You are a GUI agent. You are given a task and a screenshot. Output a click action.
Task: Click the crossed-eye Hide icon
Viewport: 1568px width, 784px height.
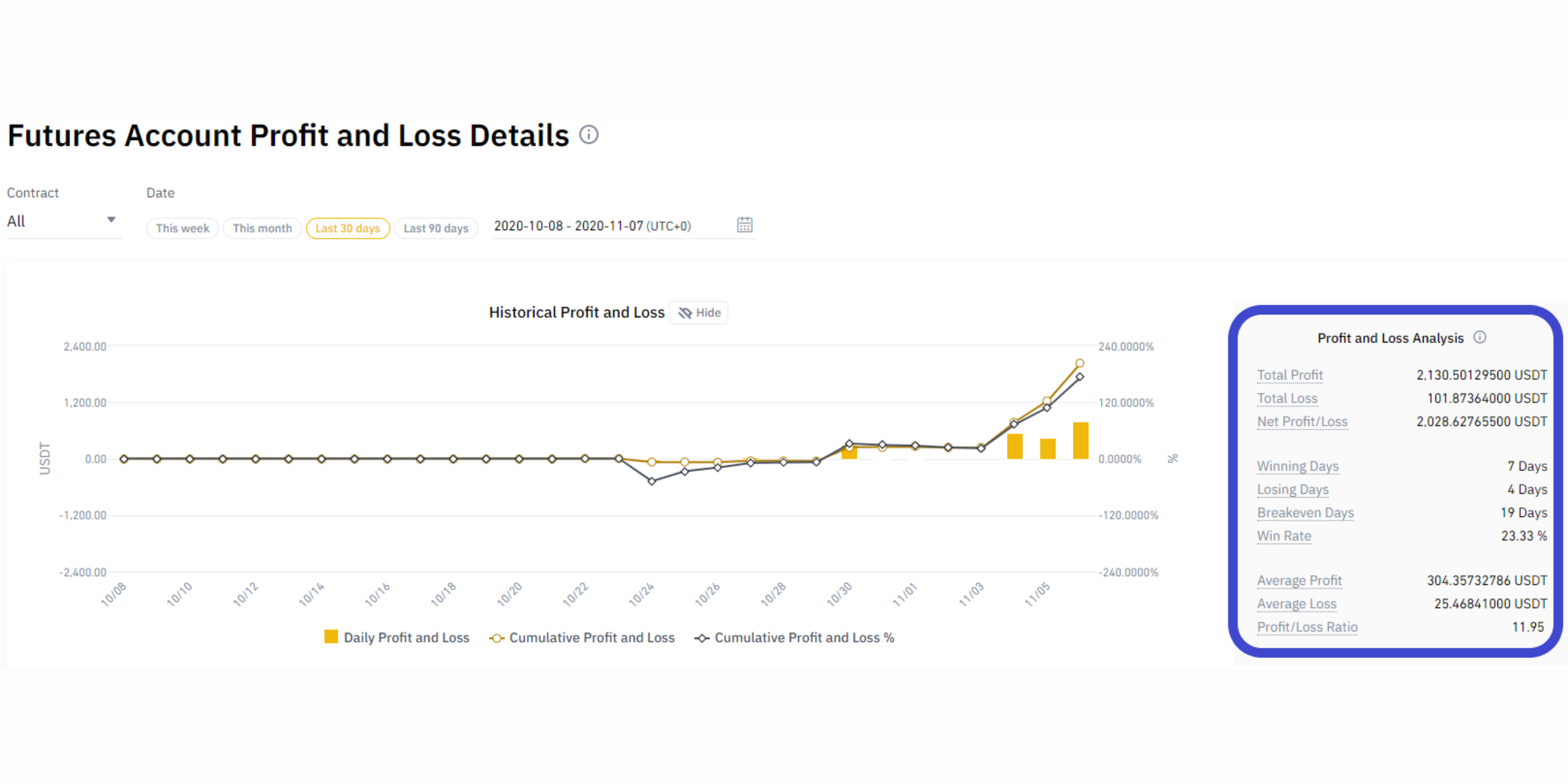pos(685,313)
